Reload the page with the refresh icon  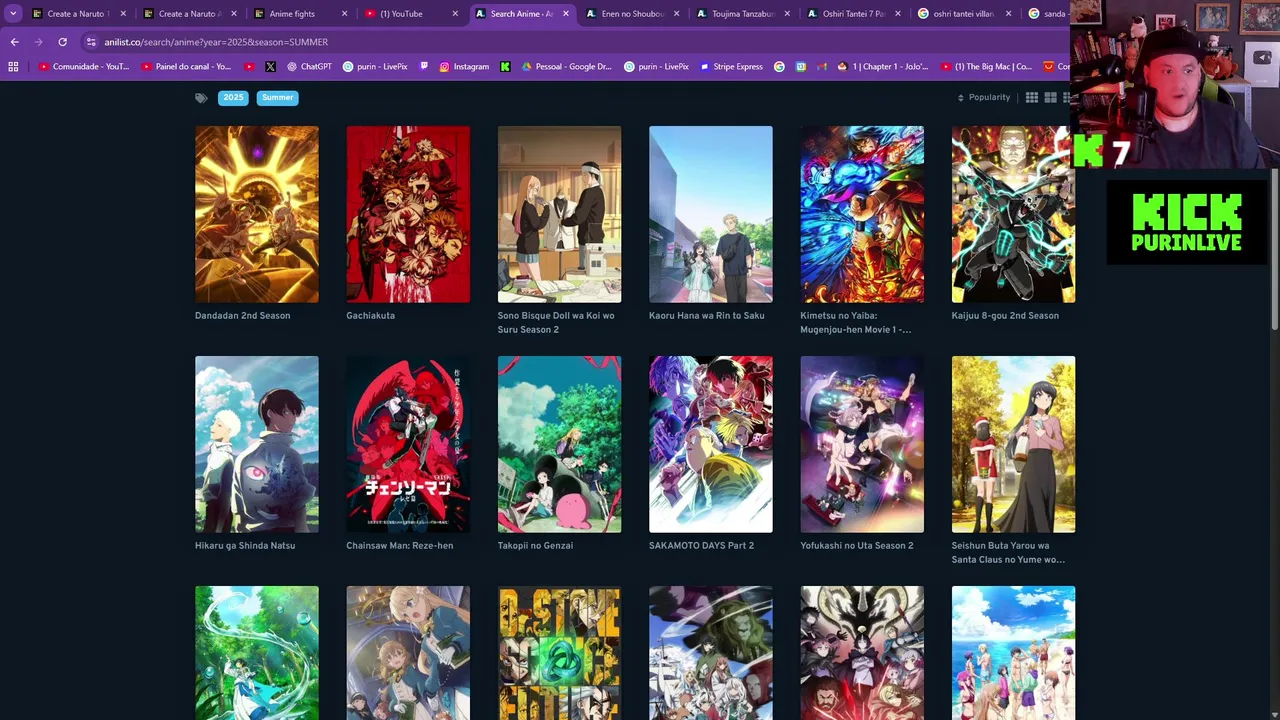tap(62, 42)
